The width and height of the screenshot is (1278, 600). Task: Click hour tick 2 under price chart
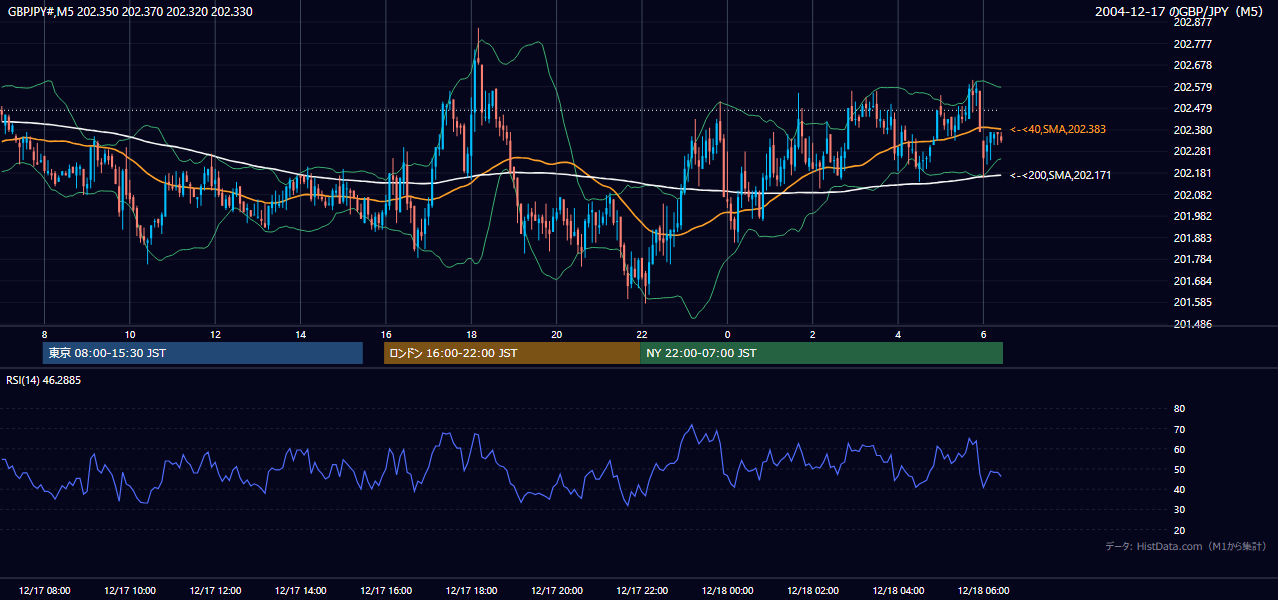[x=813, y=334]
